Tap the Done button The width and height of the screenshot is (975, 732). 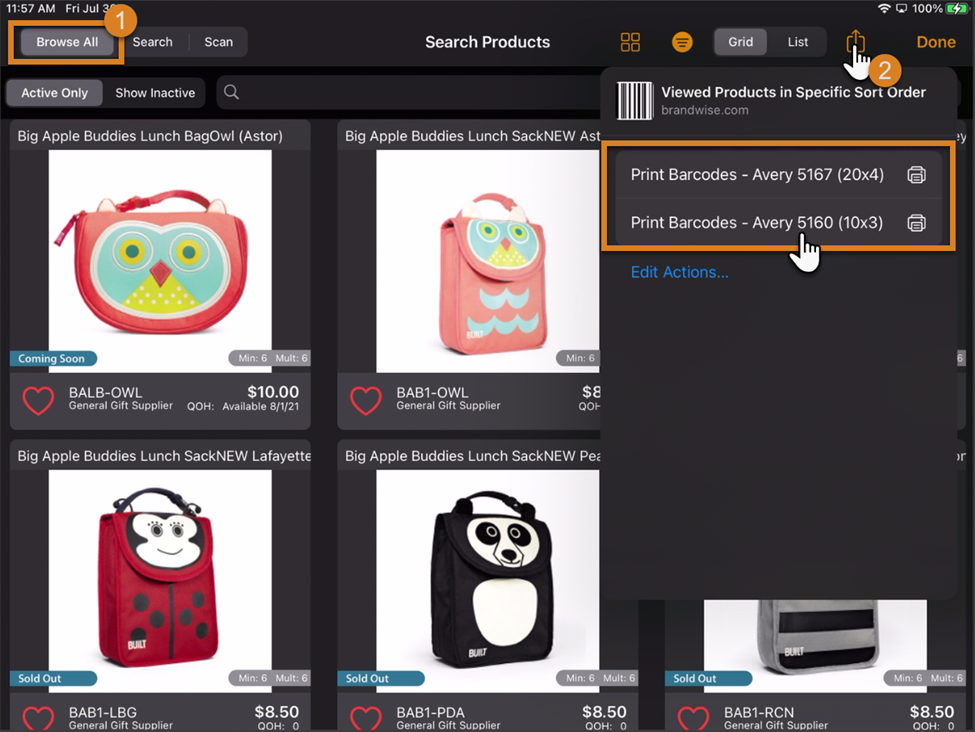point(936,42)
